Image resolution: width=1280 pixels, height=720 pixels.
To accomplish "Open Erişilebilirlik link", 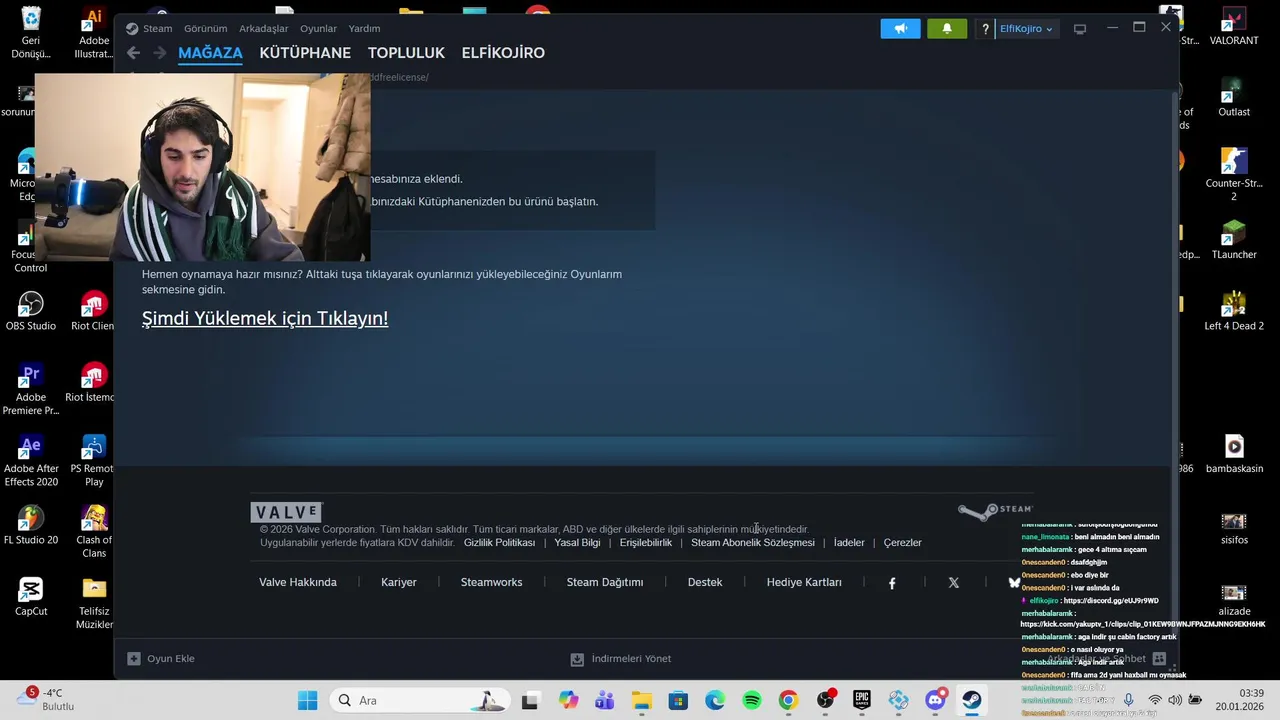I will (x=646, y=543).
